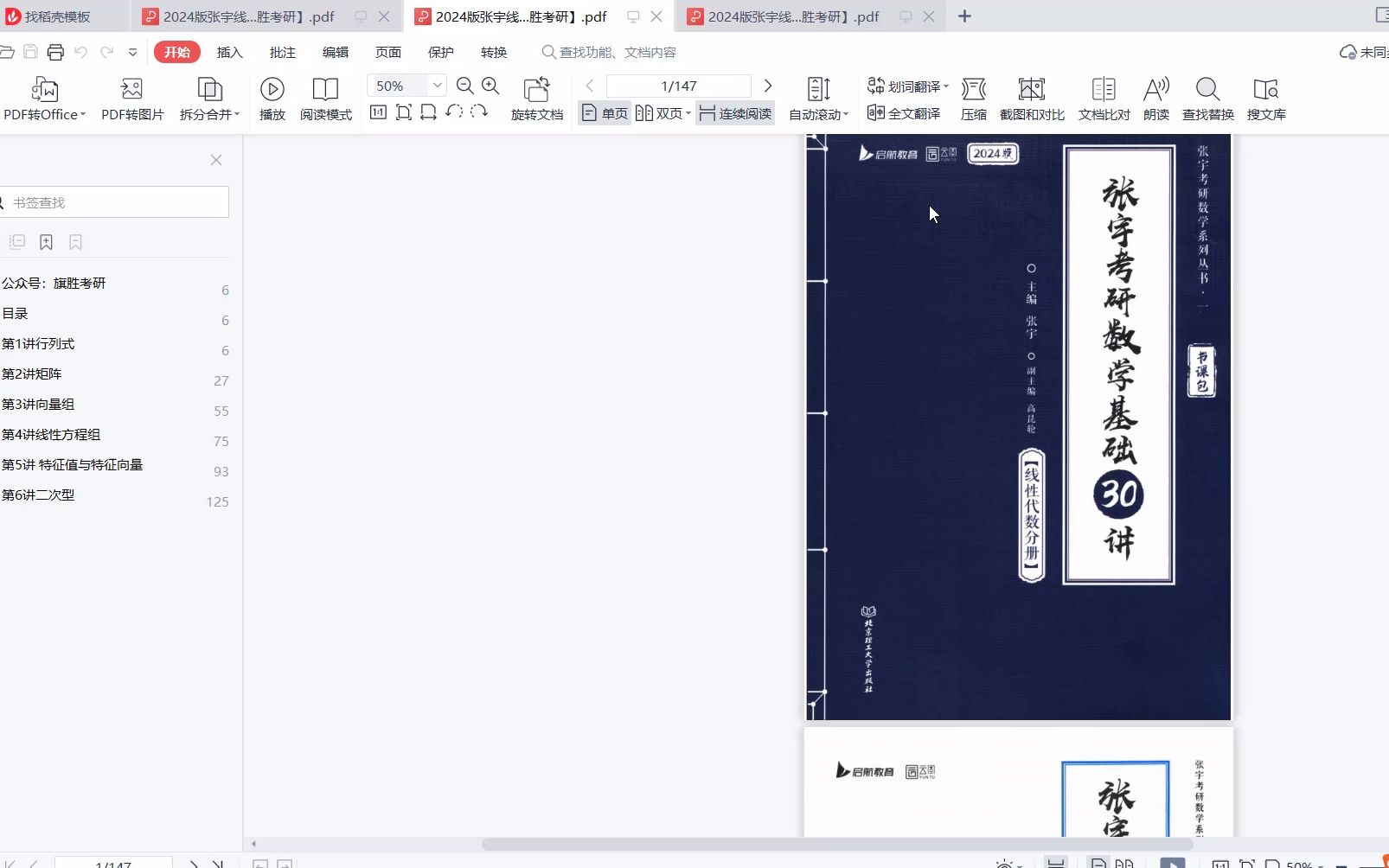Go to next page arrow in toolbar
1389x868 pixels.
tap(767, 86)
